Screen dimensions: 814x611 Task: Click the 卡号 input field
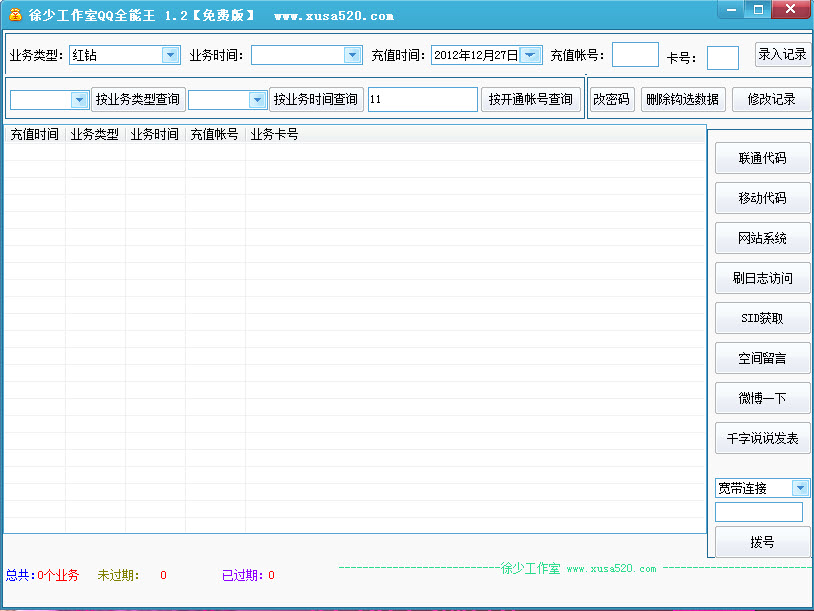[723, 58]
